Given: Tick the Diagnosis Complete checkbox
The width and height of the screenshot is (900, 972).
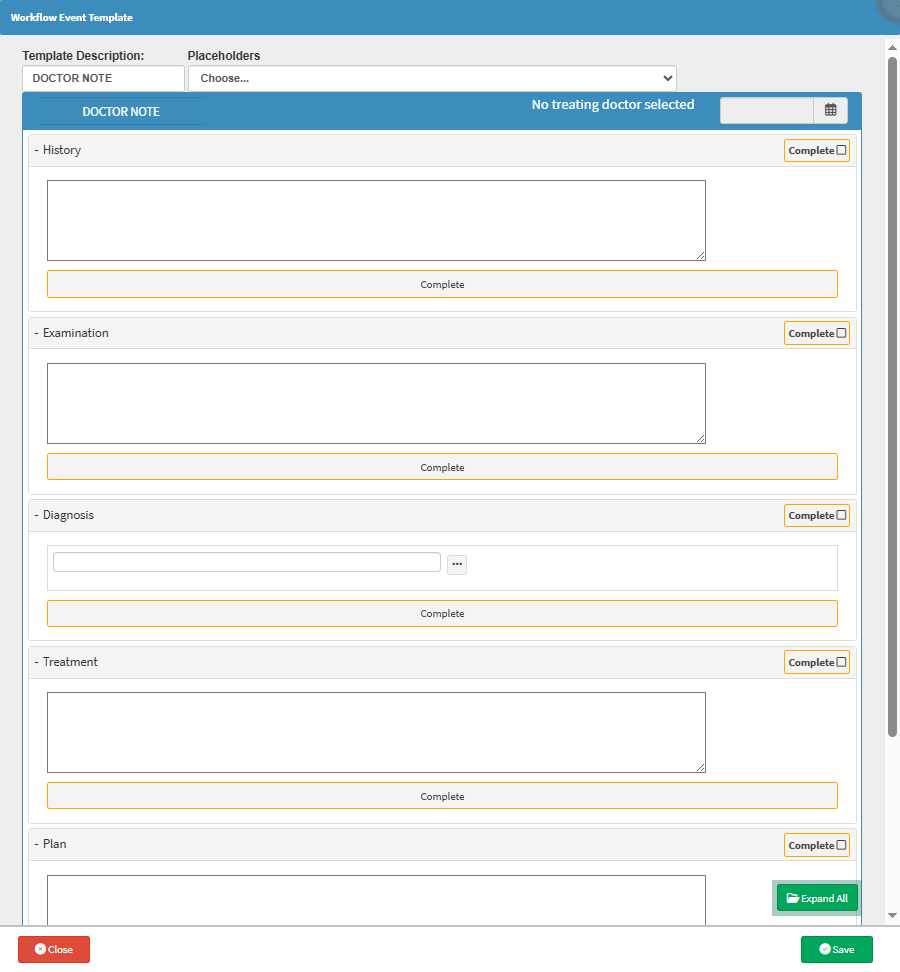Looking at the screenshot, I should 841,516.
